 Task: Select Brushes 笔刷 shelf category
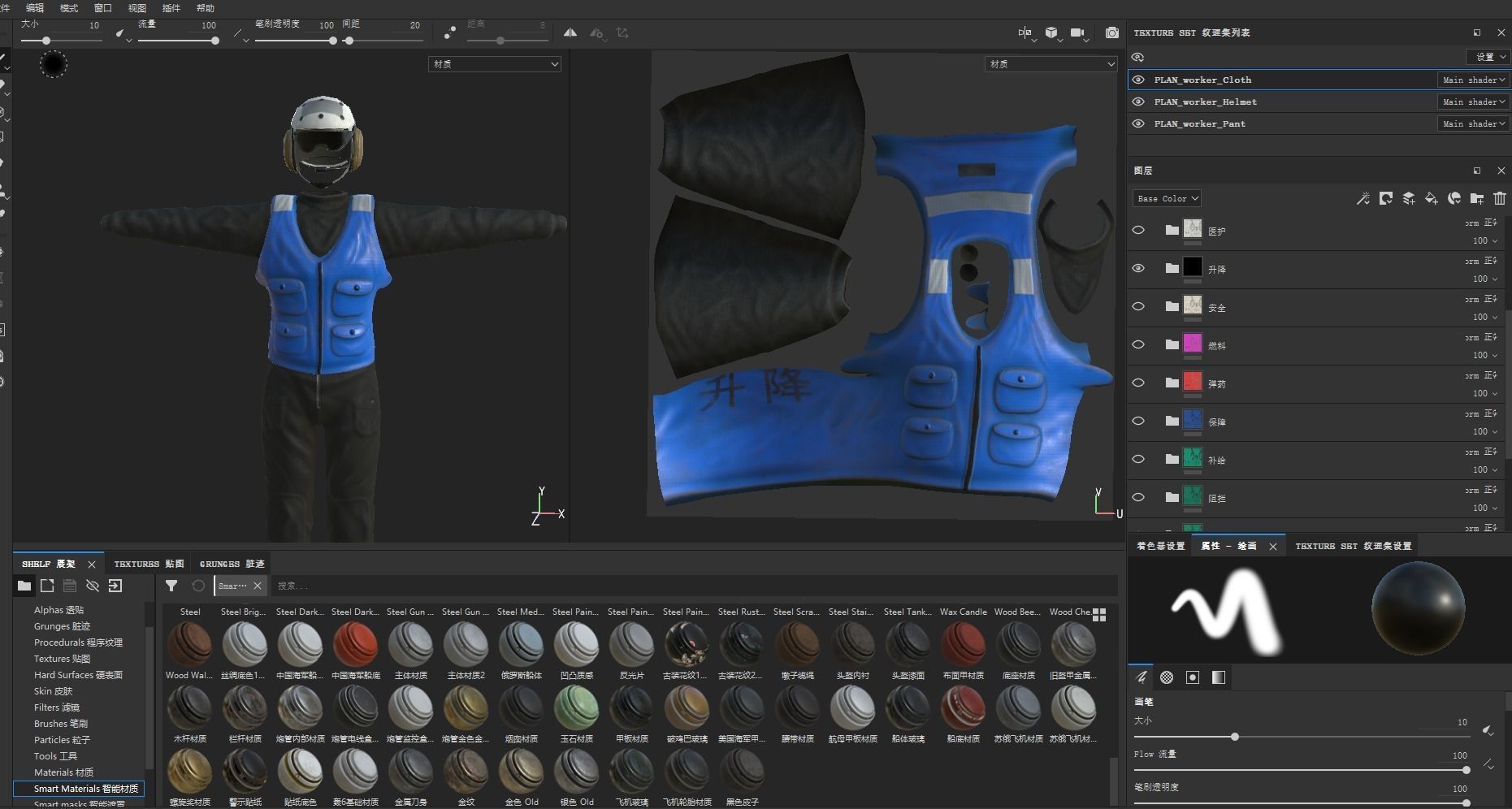61,724
